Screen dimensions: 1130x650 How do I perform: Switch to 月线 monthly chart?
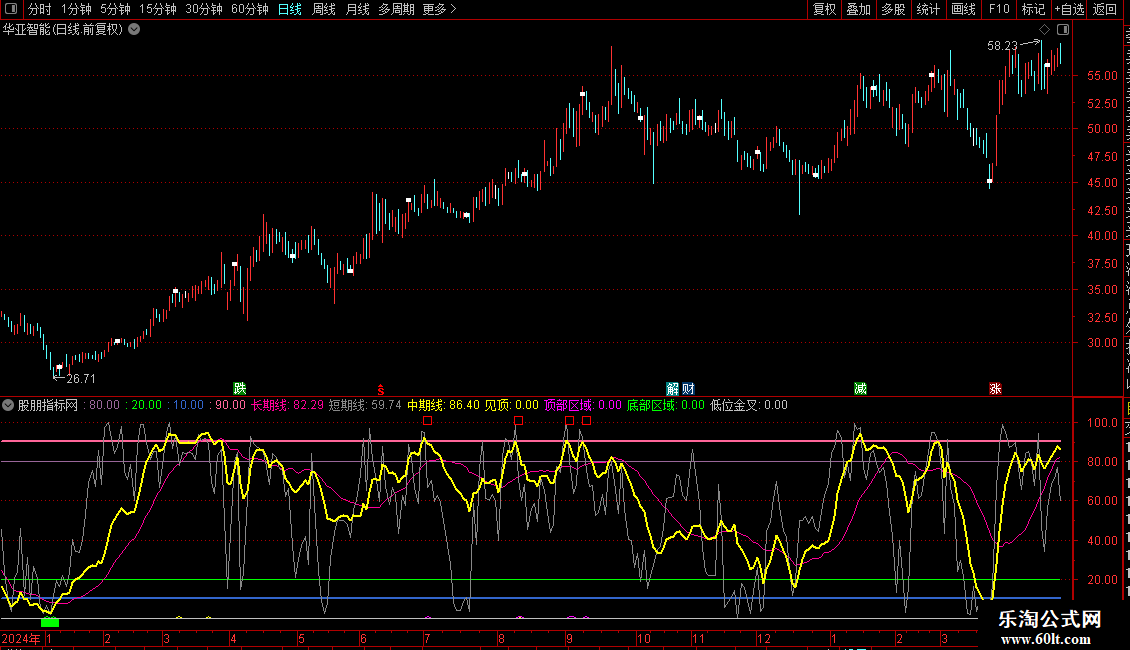357,9
